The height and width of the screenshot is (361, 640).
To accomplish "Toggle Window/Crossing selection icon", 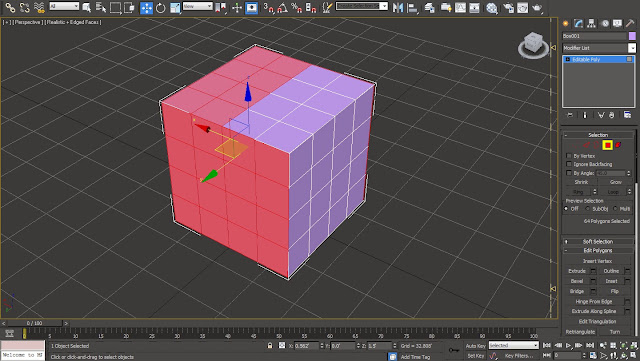I will tap(129, 7).
